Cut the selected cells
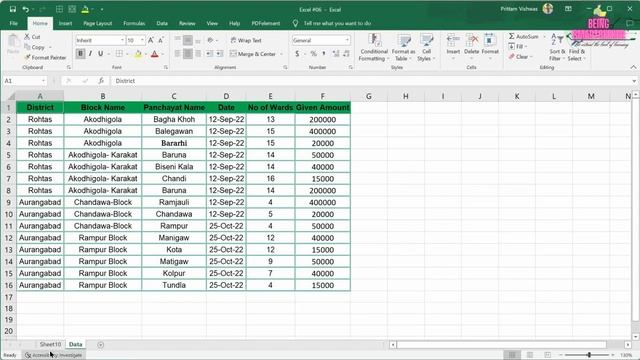640x360 pixels. 32,37
